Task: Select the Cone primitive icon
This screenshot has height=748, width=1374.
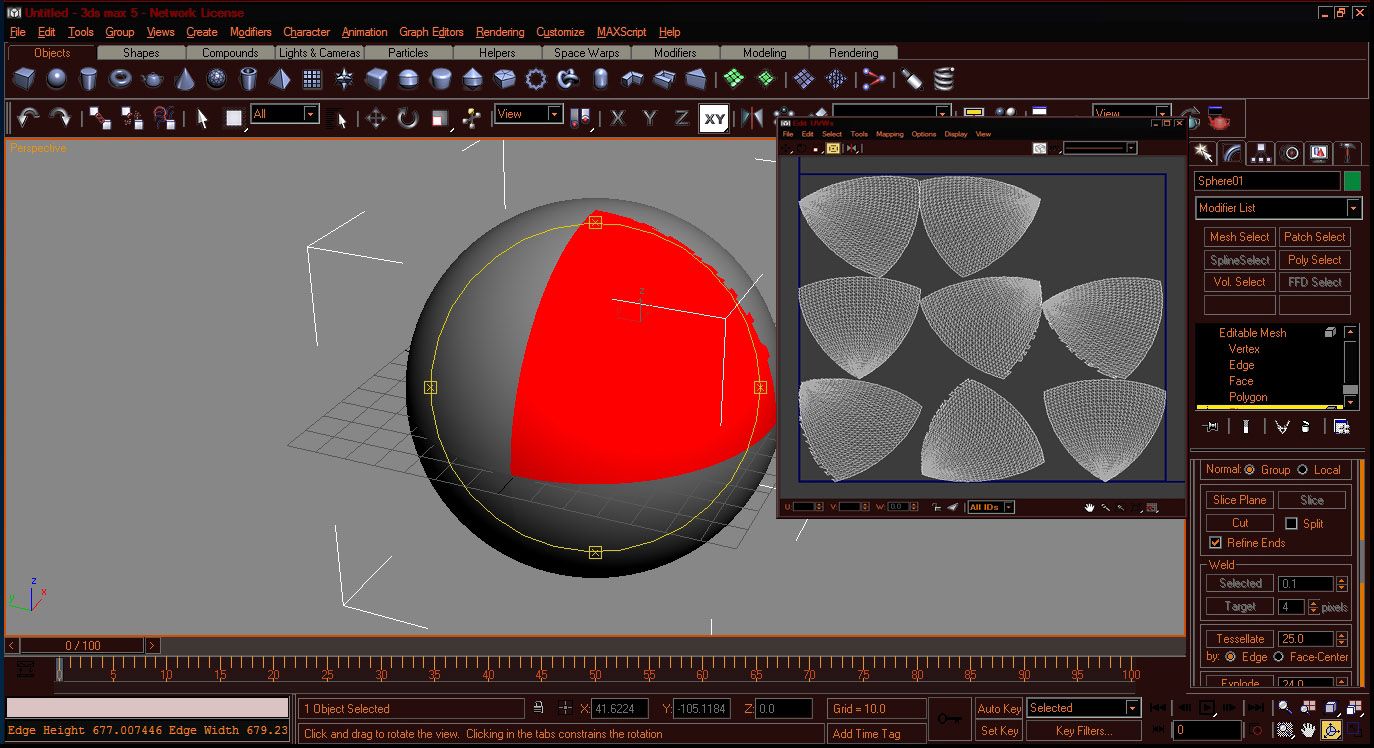Action: coord(184,79)
